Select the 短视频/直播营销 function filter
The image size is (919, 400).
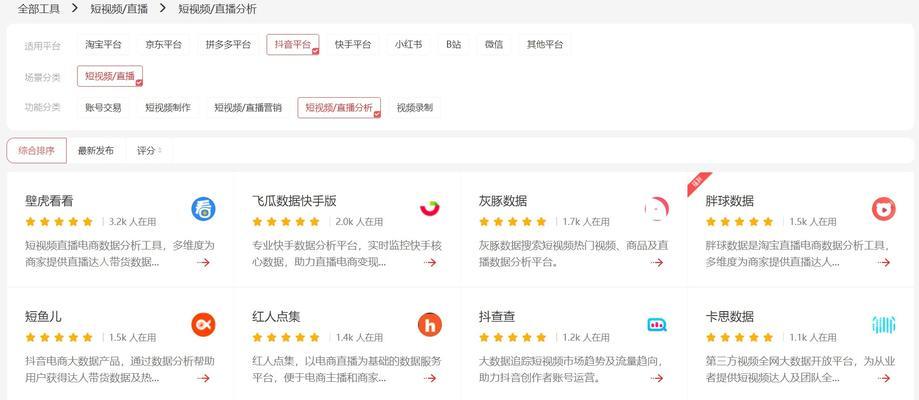click(248, 108)
